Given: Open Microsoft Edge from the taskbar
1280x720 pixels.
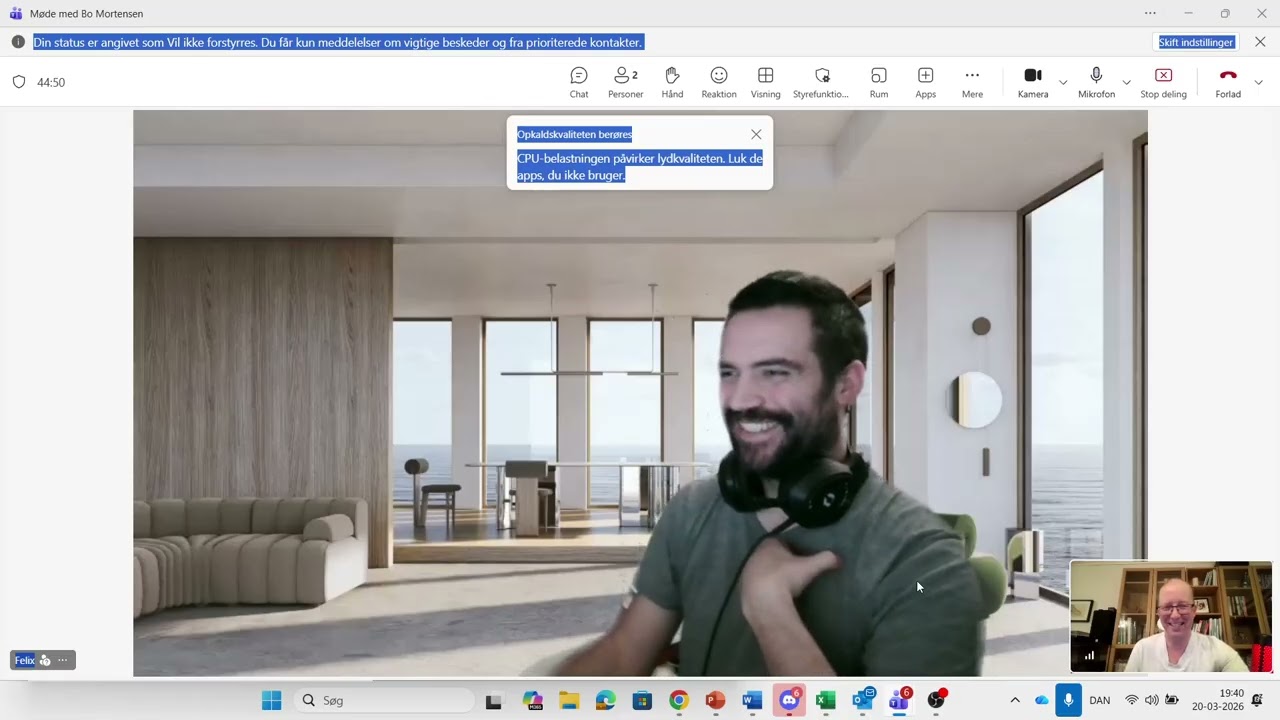Looking at the screenshot, I should [x=605, y=700].
